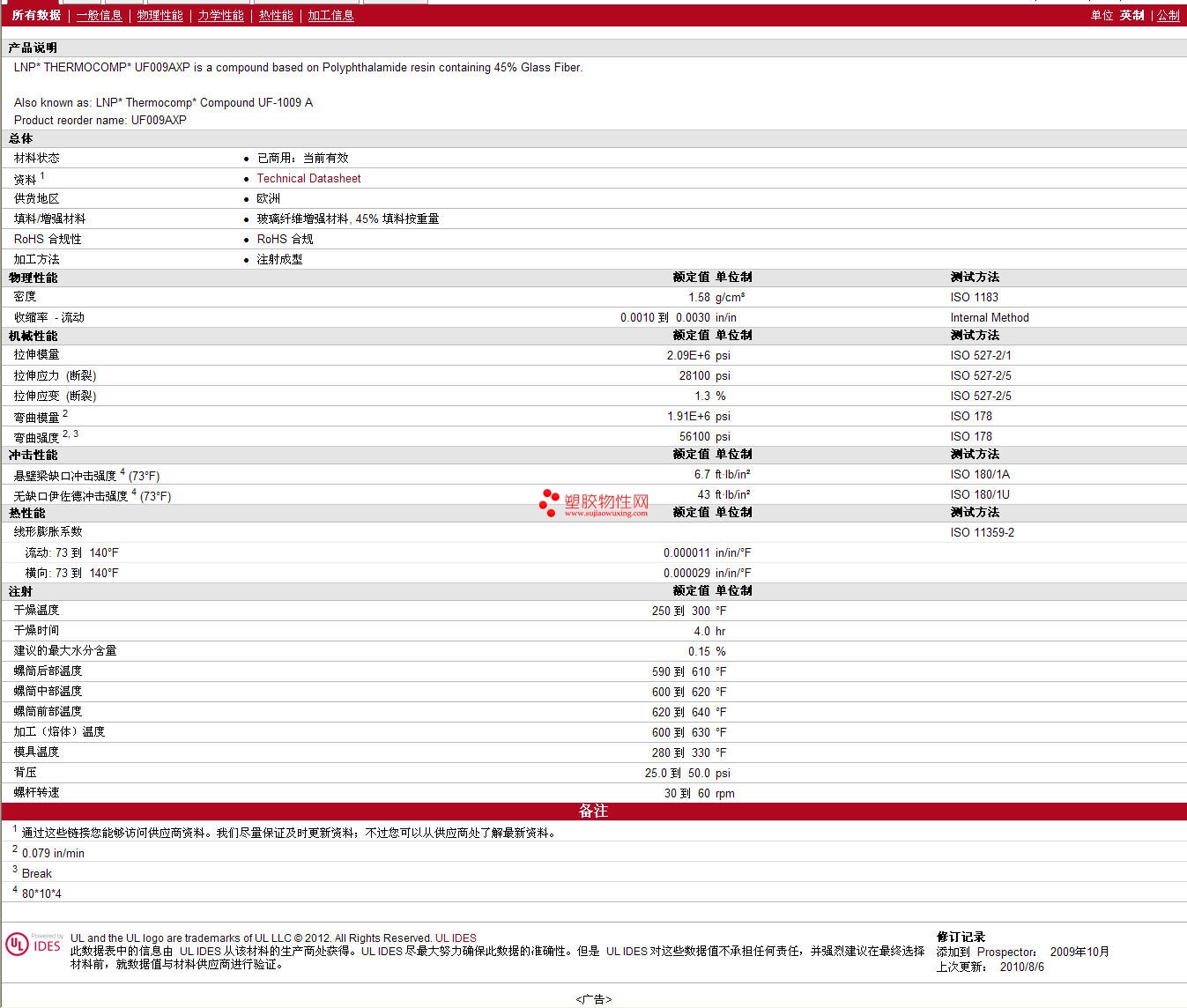Click the 总体 section header

20,138
